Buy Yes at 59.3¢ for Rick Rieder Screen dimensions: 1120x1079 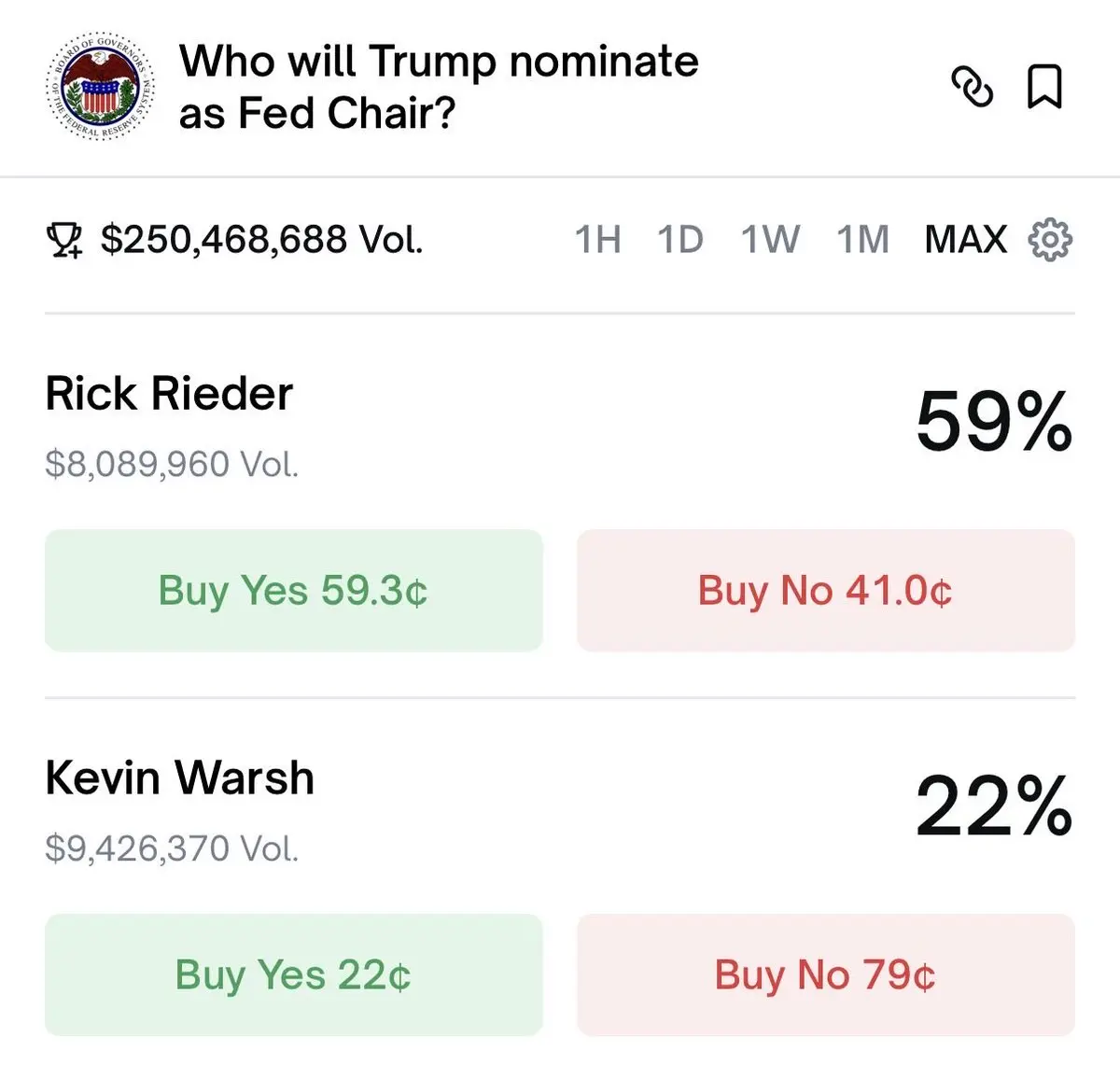coord(293,590)
